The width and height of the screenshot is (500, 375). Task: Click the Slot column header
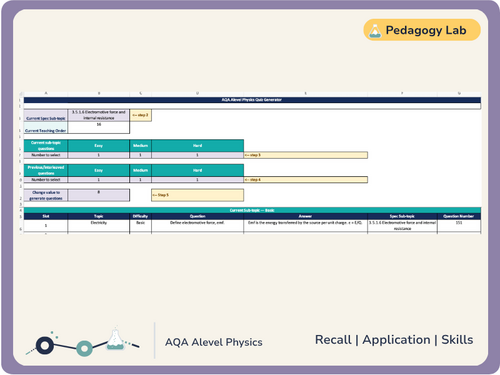46,216
